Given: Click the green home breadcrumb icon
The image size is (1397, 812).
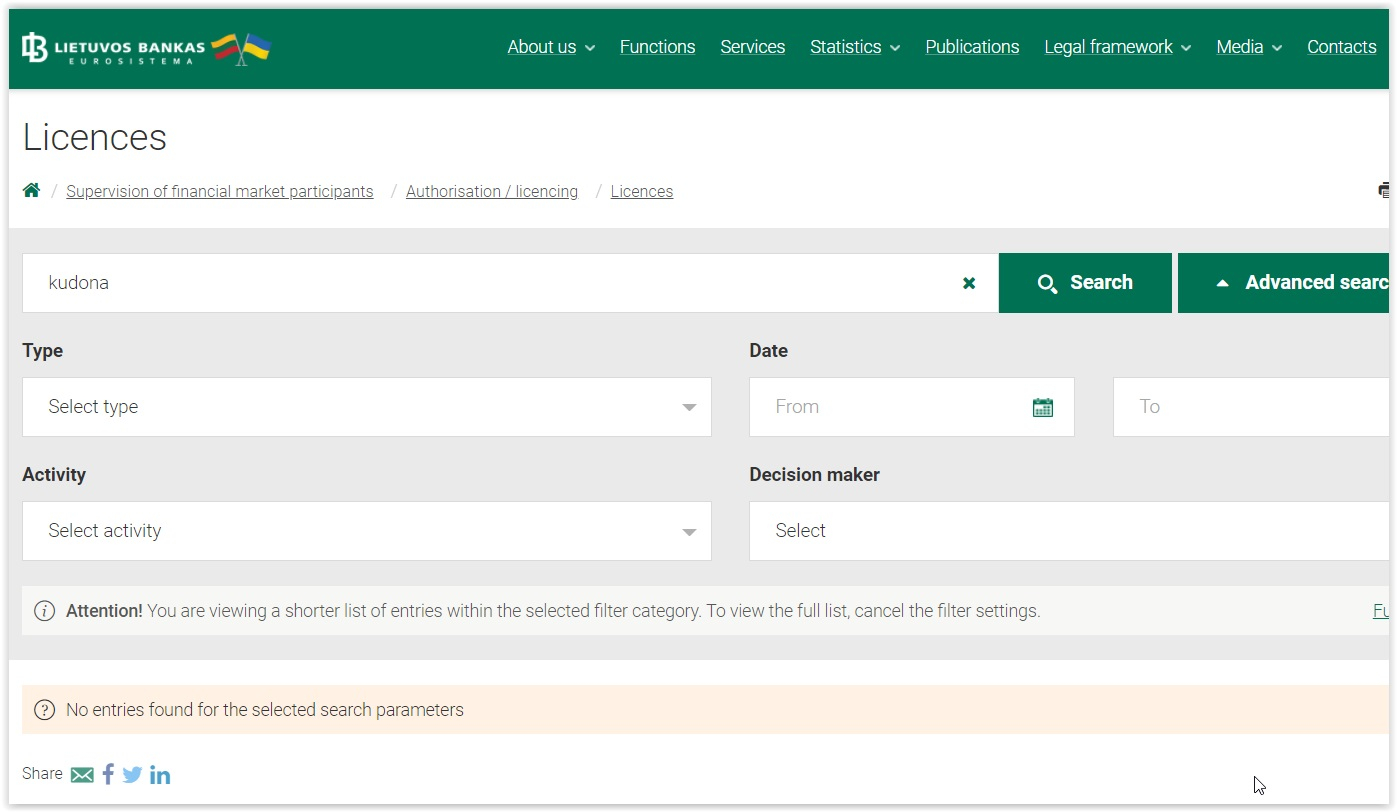Looking at the screenshot, I should coord(32,190).
